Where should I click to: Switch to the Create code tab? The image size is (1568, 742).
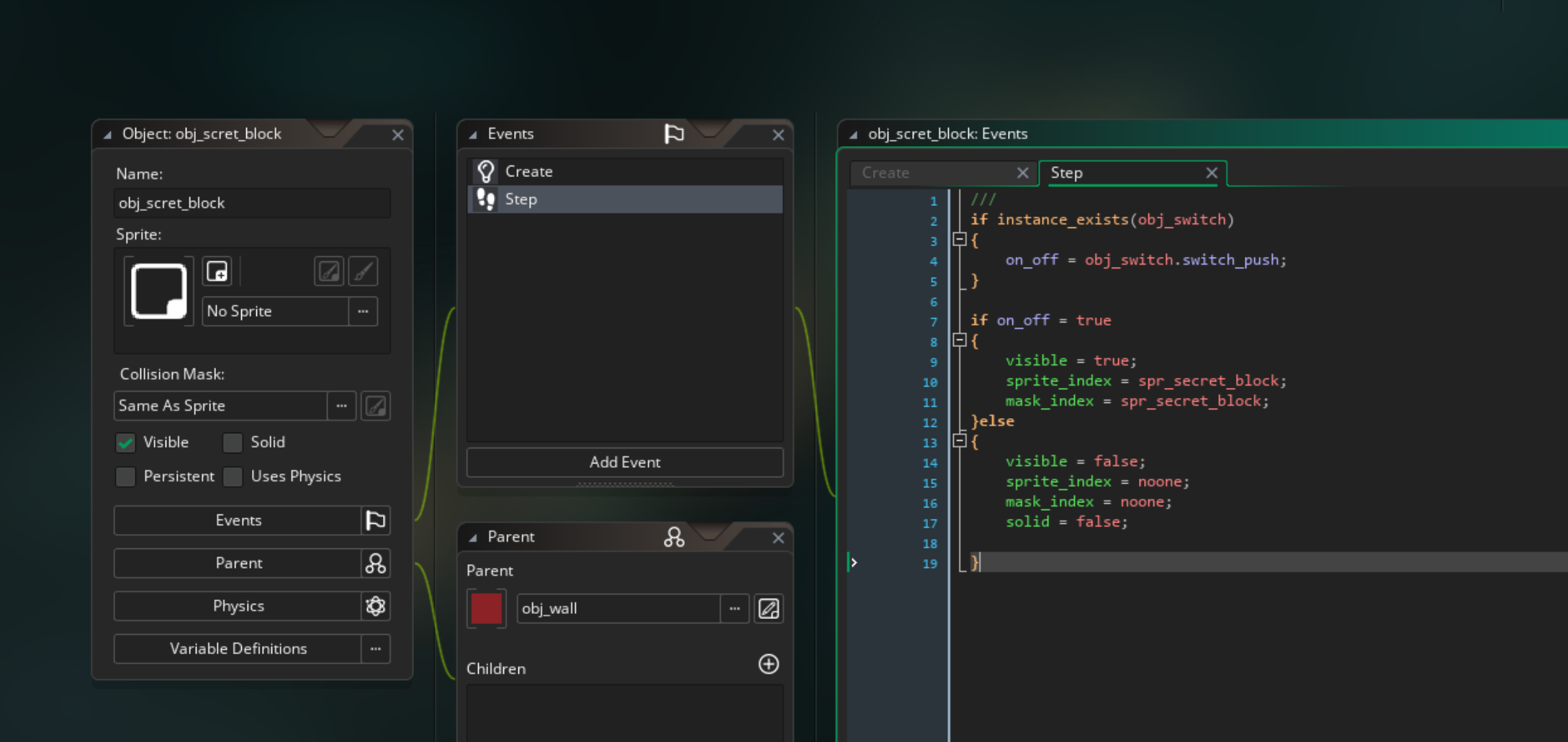(x=934, y=173)
